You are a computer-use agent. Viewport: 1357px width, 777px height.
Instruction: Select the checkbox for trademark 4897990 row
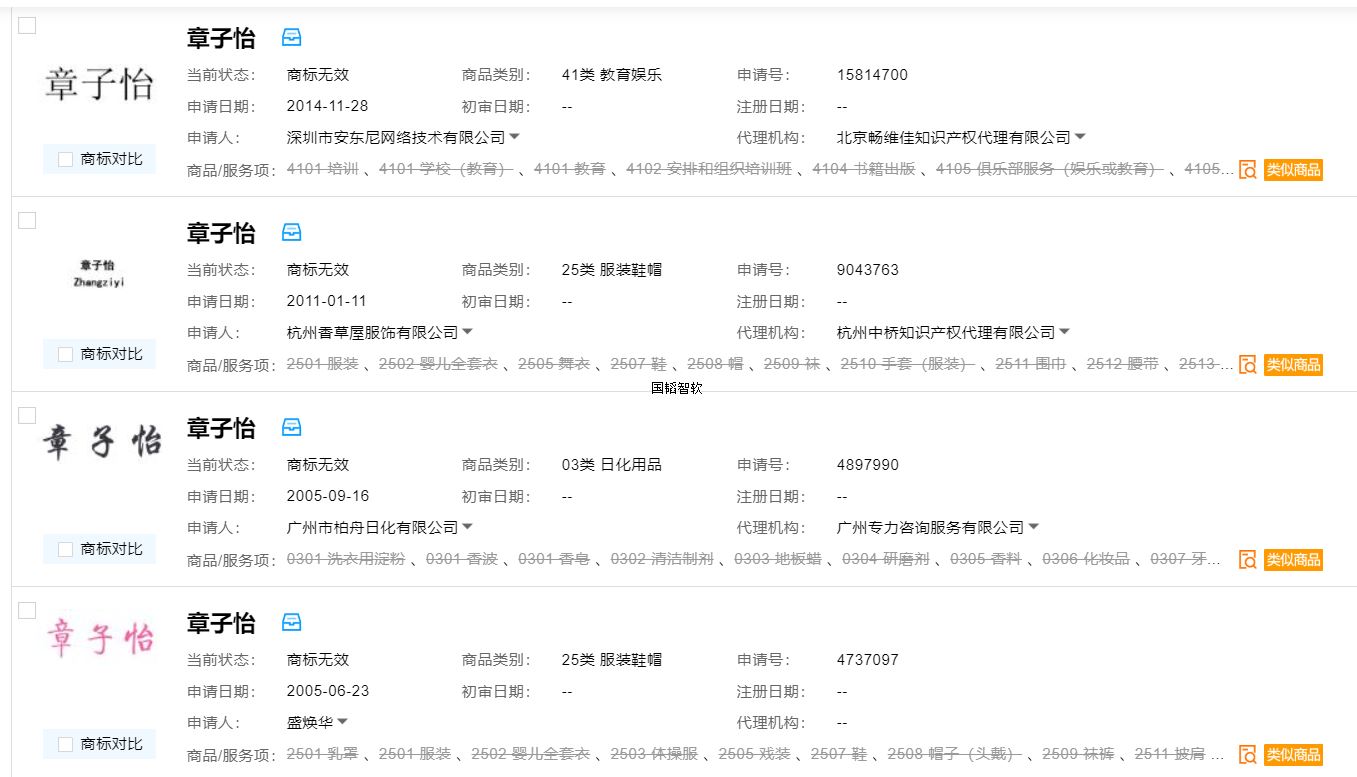[28, 415]
